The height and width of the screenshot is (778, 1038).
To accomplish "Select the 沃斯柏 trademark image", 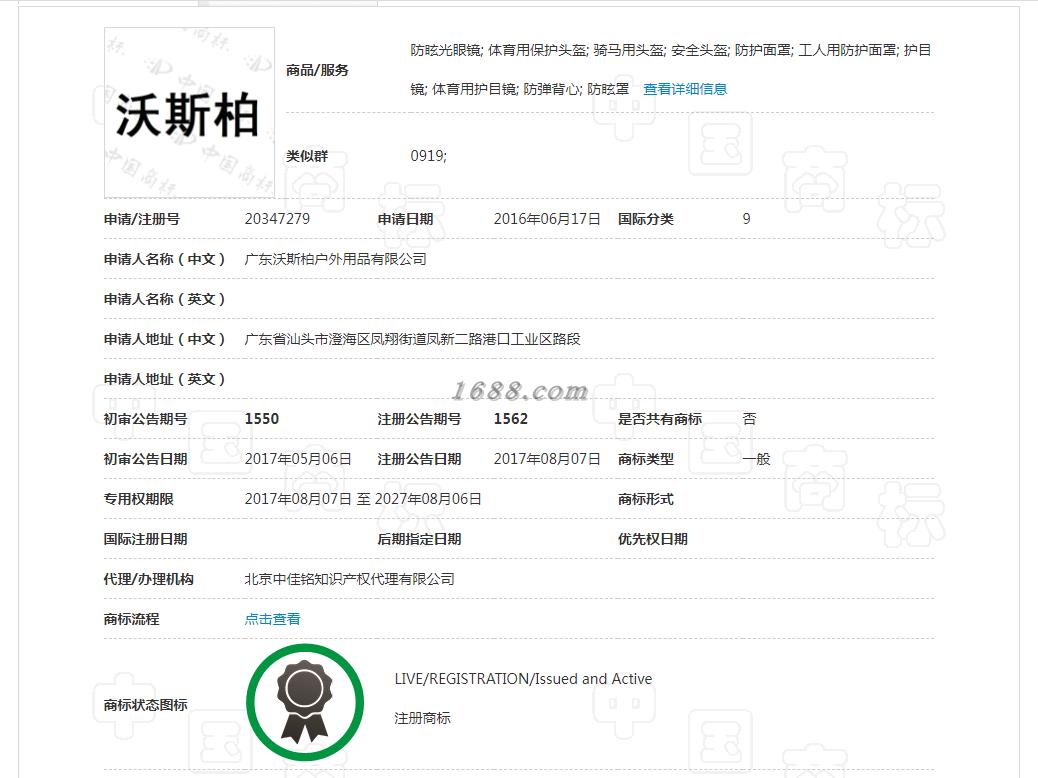I will point(189,113).
